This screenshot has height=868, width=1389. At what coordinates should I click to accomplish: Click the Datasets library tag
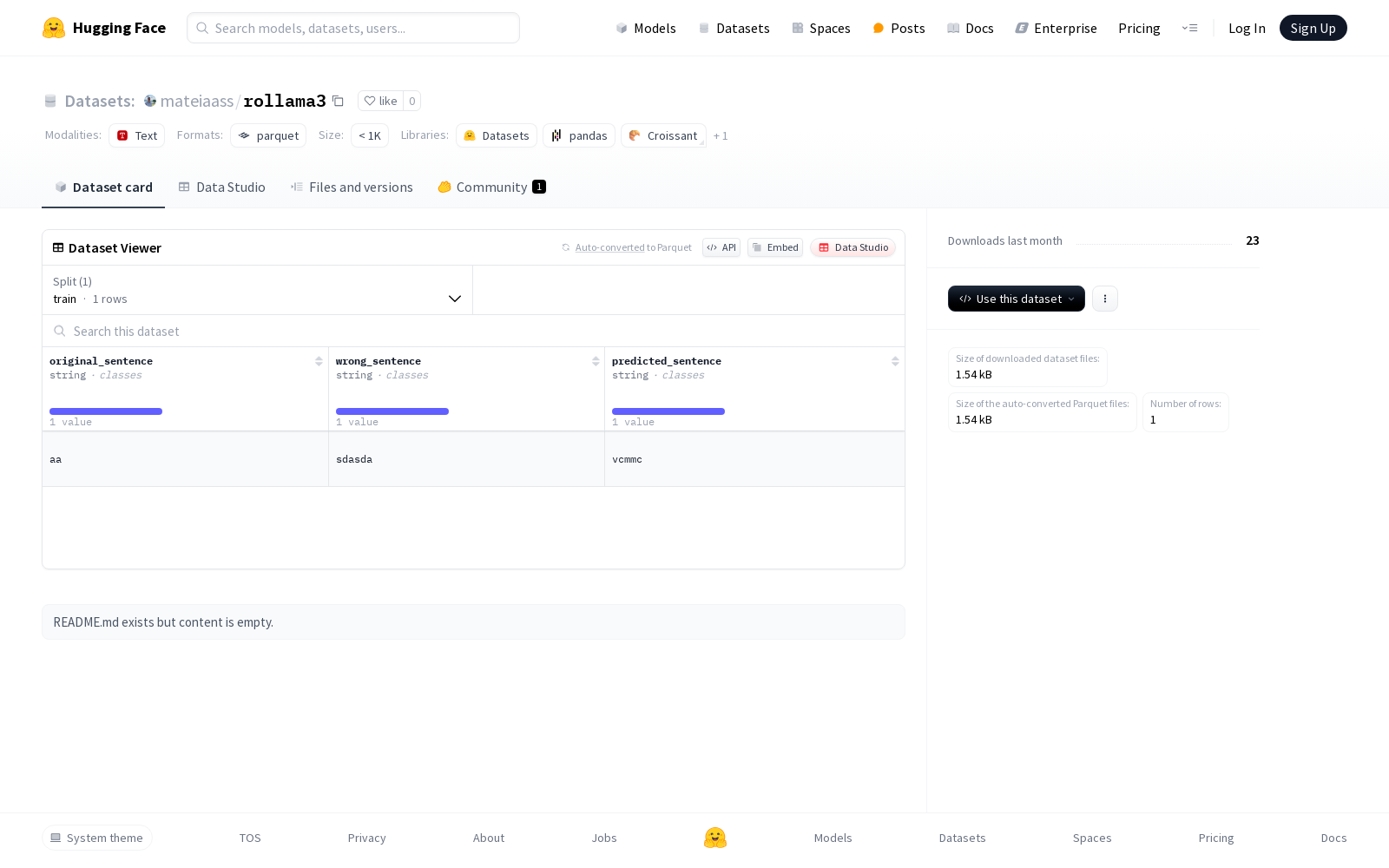click(497, 135)
